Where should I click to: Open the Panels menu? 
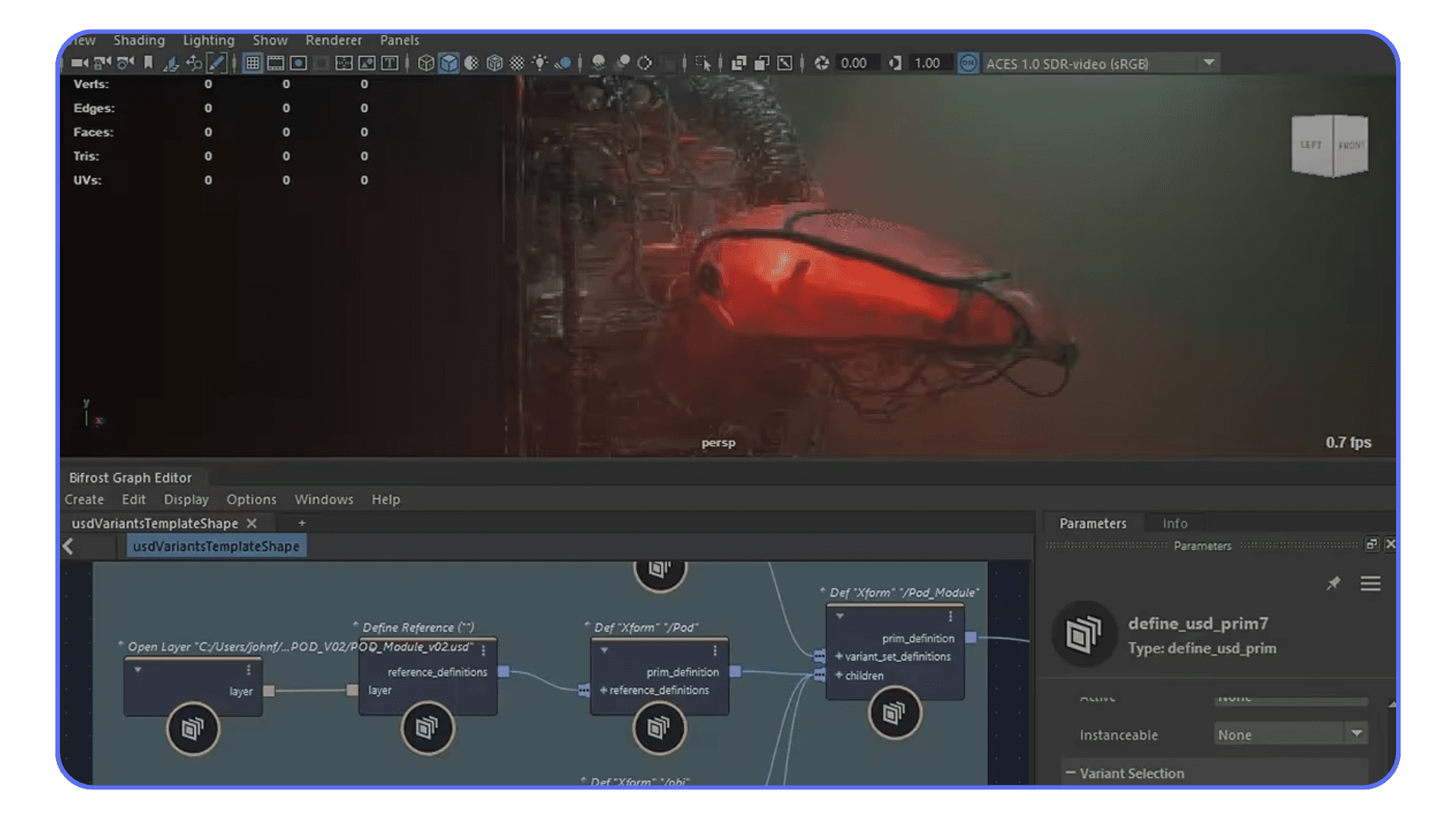click(400, 40)
